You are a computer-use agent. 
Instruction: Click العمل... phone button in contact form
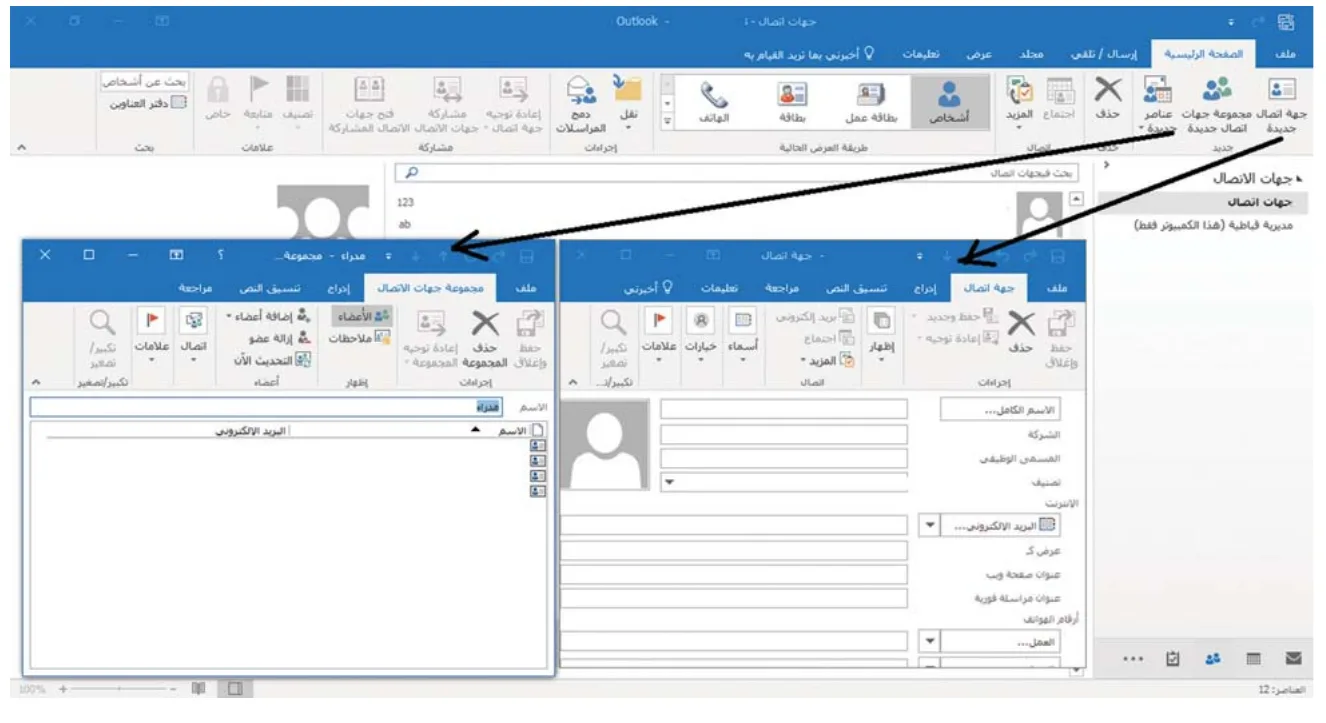pos(999,642)
